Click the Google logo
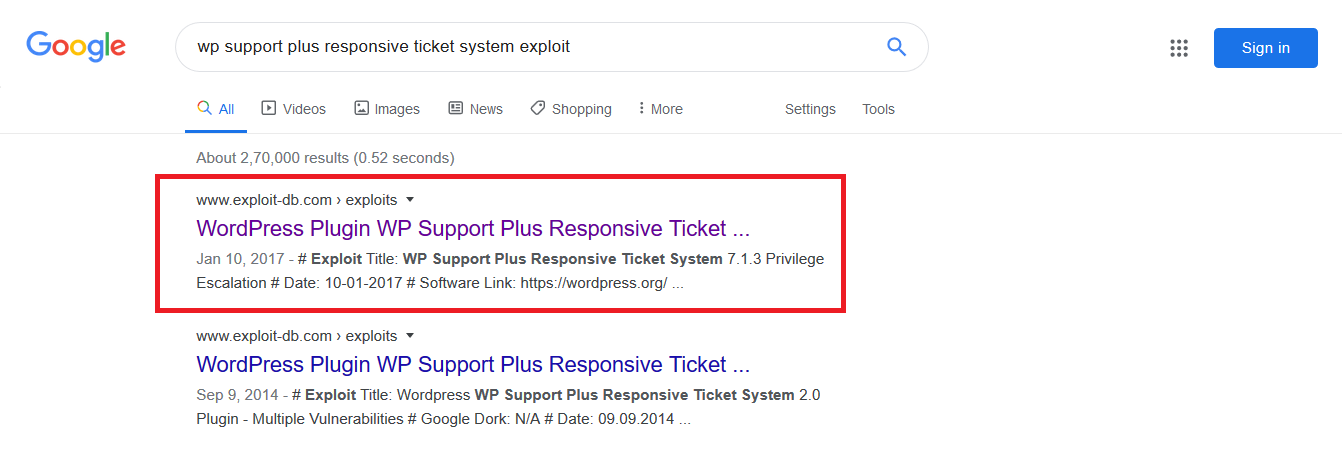Image resolution: width=1342 pixels, height=463 pixels. (76, 46)
